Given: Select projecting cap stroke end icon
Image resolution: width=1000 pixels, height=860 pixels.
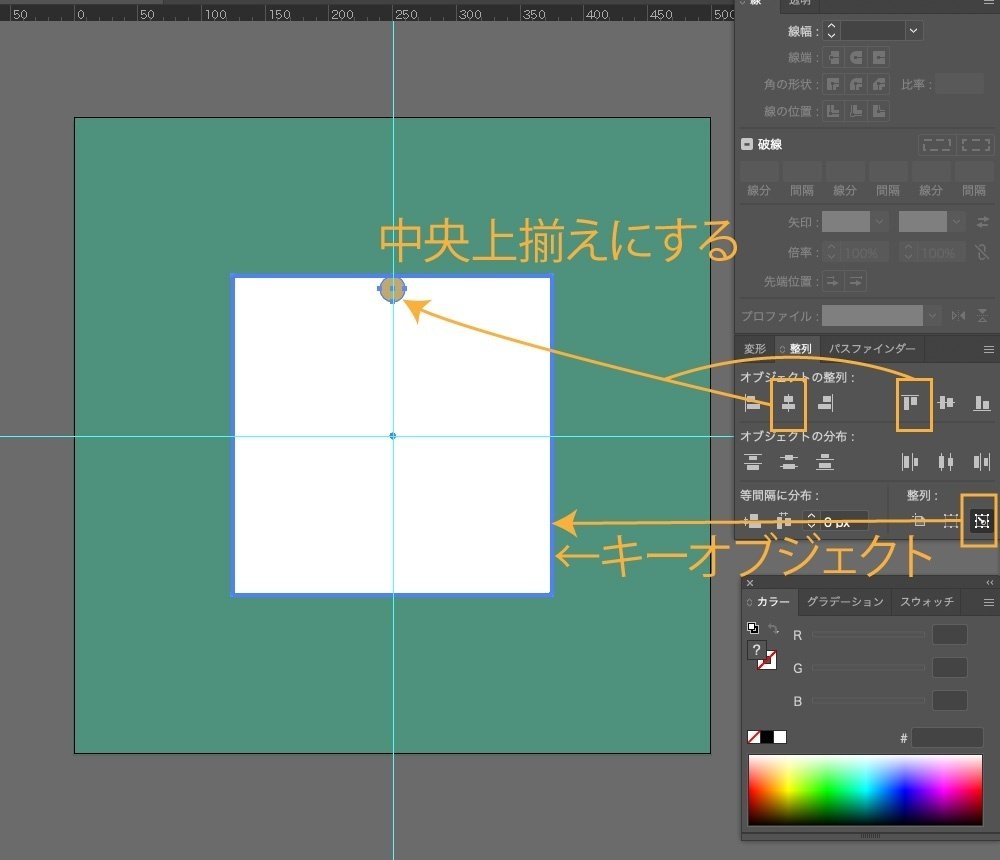Looking at the screenshot, I should point(879,57).
